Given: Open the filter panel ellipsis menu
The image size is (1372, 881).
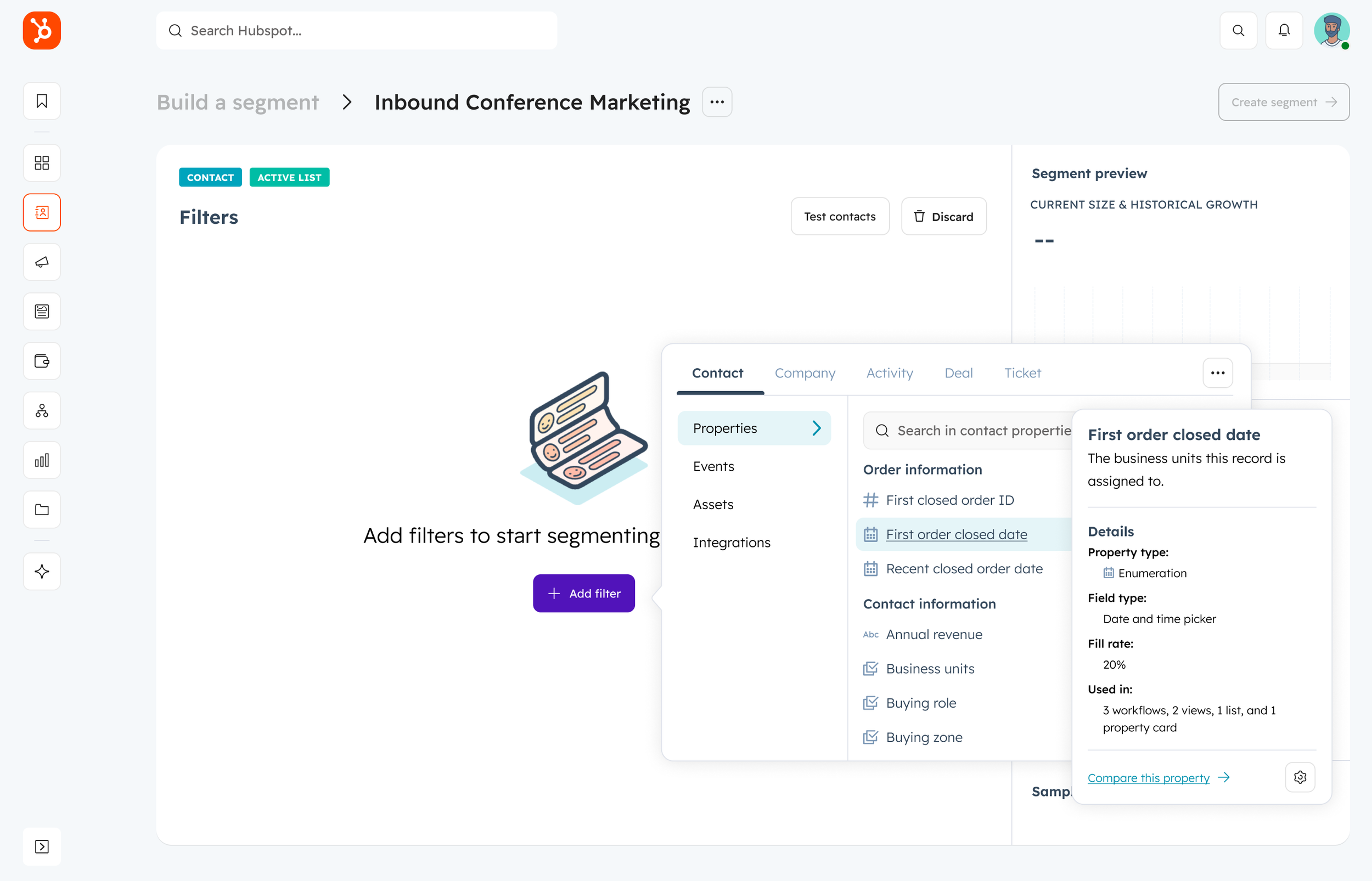Looking at the screenshot, I should (1217, 373).
